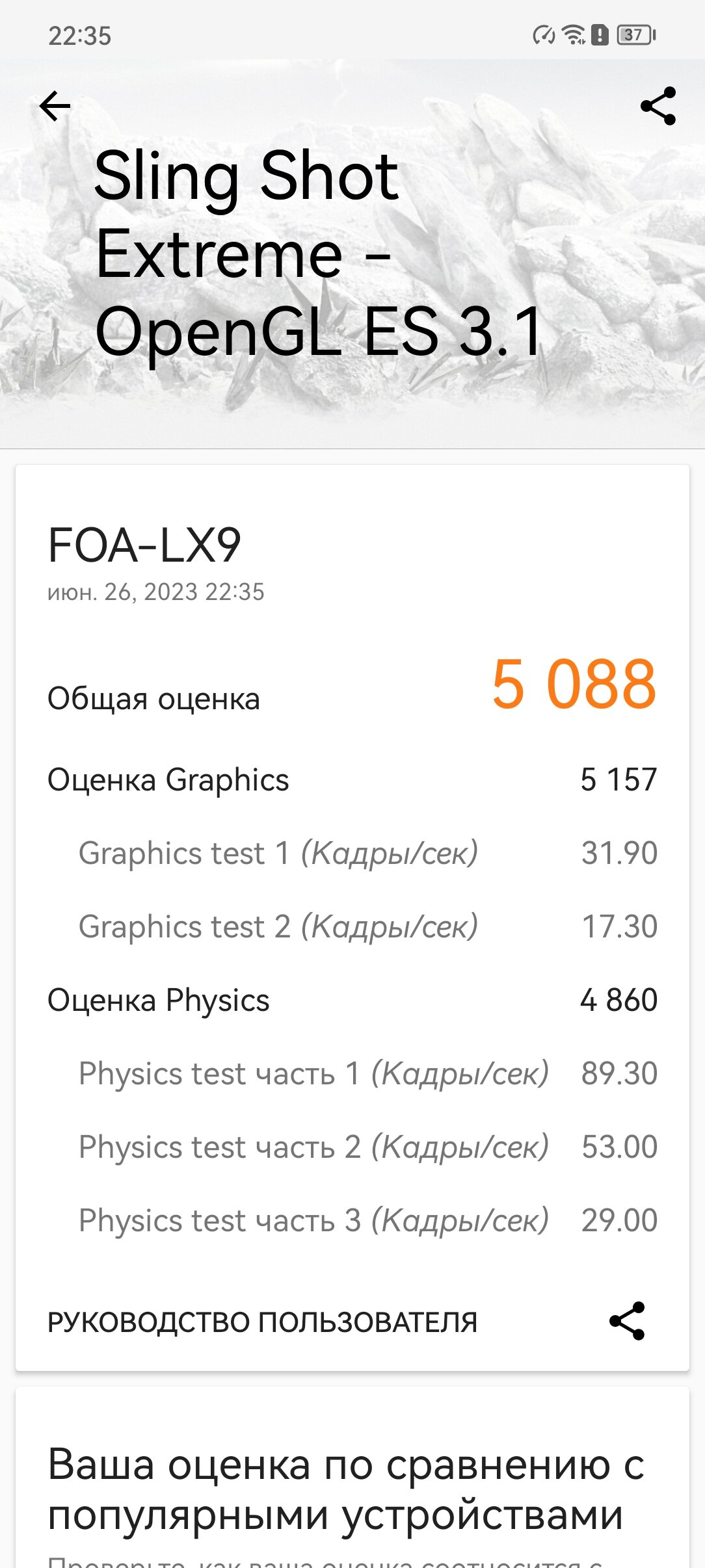The image size is (705, 1568).
Task: Tap the Общая оценка label
Action: [x=153, y=699]
